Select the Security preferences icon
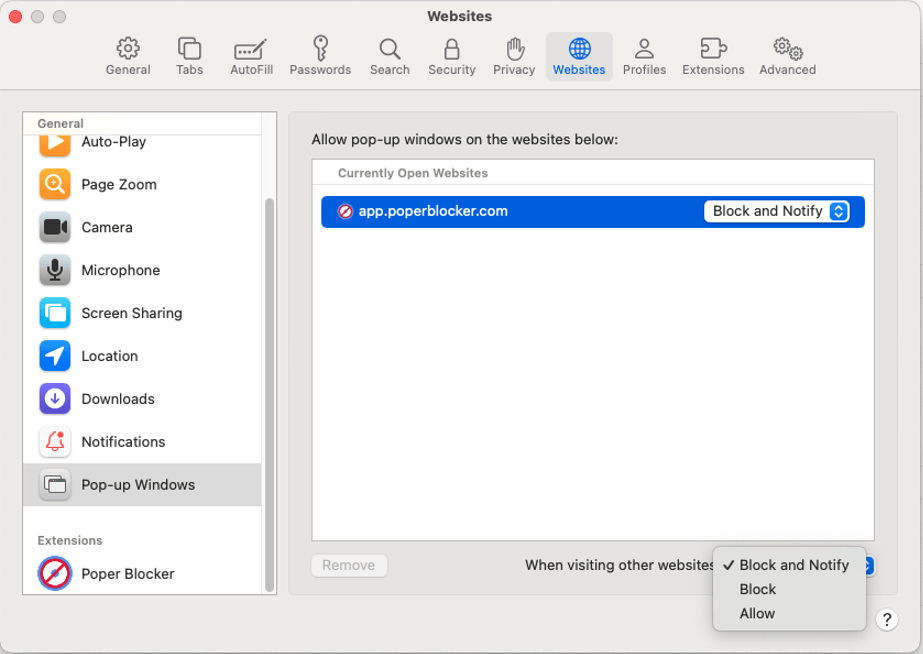Image resolution: width=923 pixels, height=654 pixels. [451, 54]
